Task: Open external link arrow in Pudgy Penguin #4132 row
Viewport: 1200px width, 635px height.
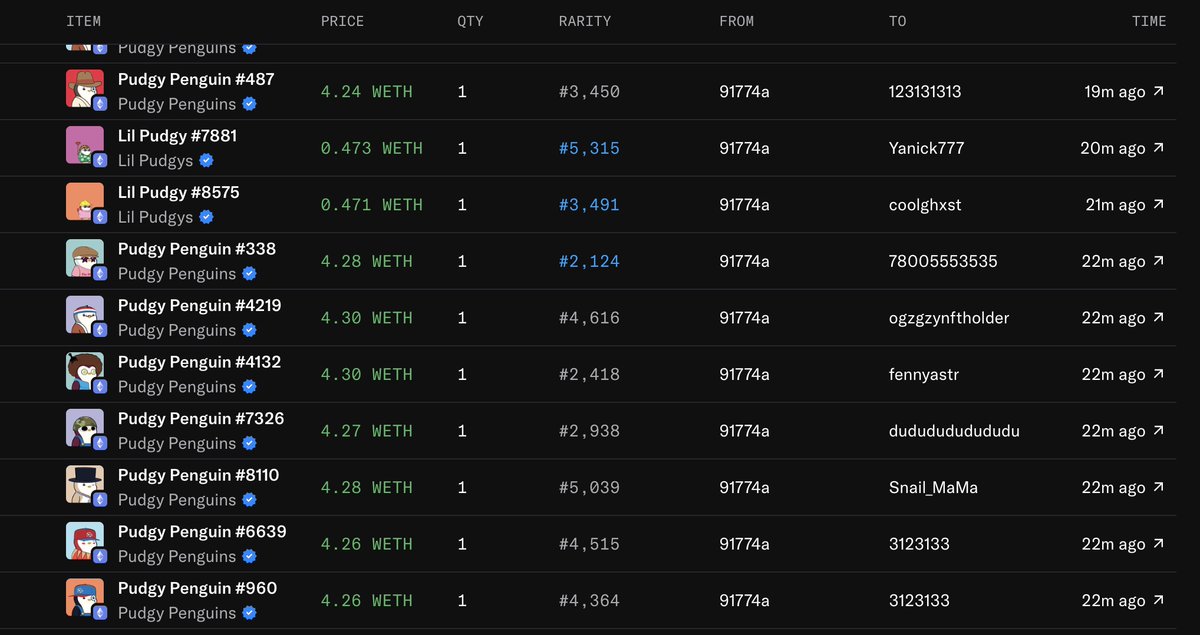Action: [x=1158, y=374]
